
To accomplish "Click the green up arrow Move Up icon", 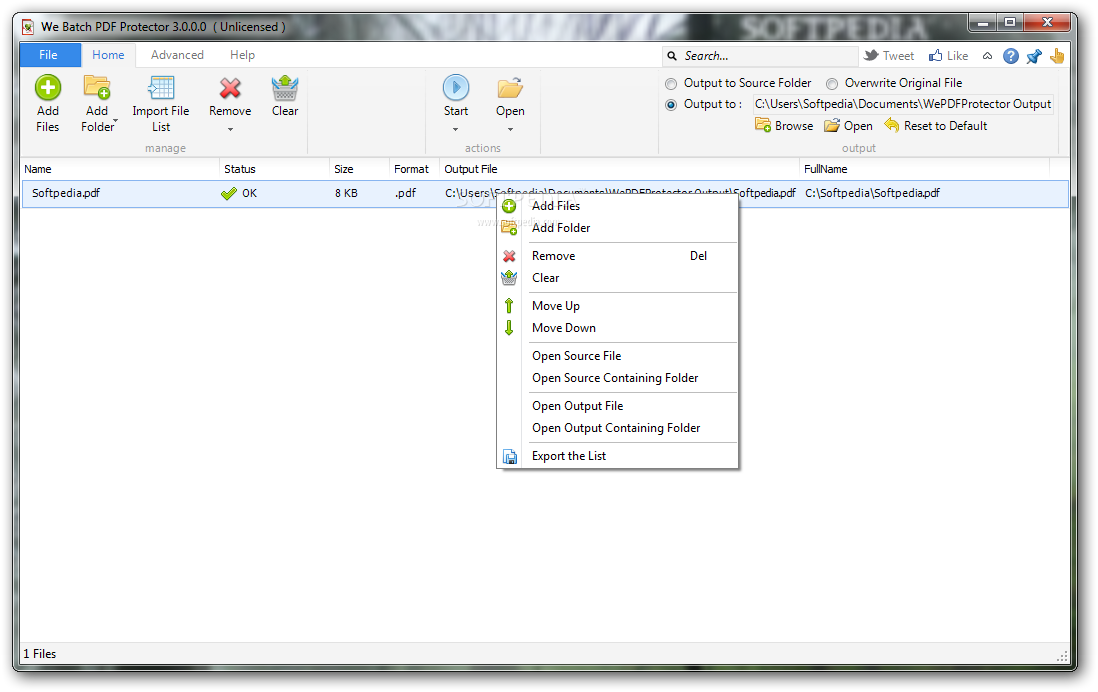I will (x=509, y=306).
